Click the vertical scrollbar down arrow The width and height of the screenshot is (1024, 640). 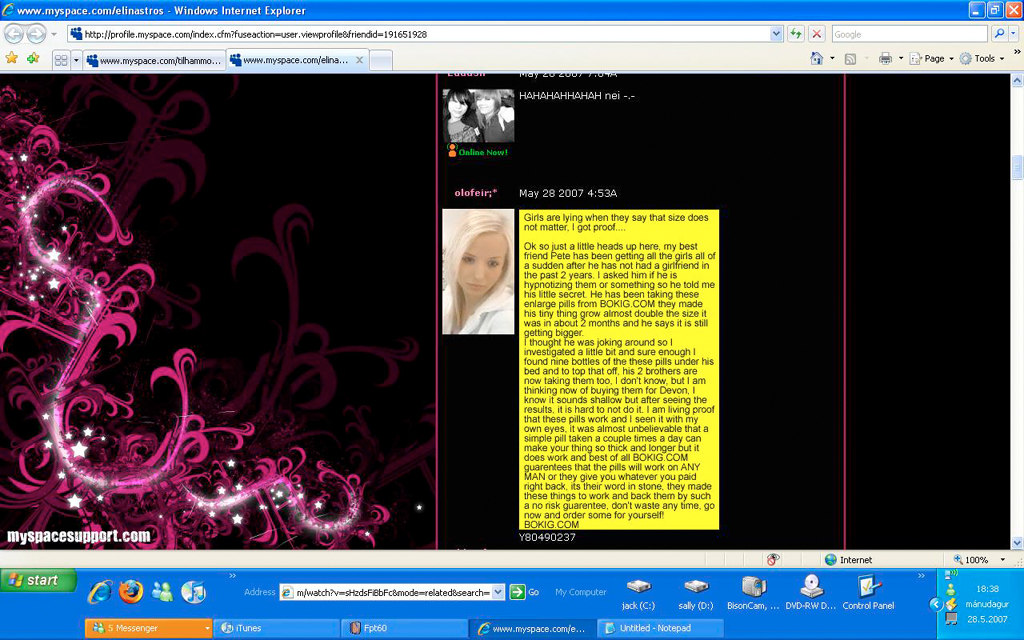(x=1017, y=543)
